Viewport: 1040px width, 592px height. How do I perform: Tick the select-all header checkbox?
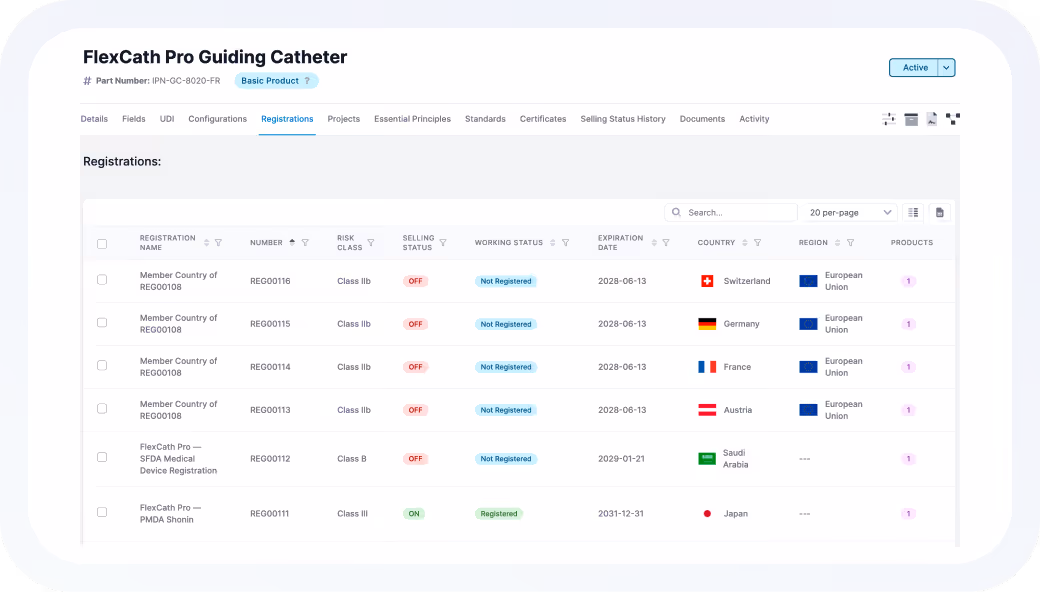point(102,244)
